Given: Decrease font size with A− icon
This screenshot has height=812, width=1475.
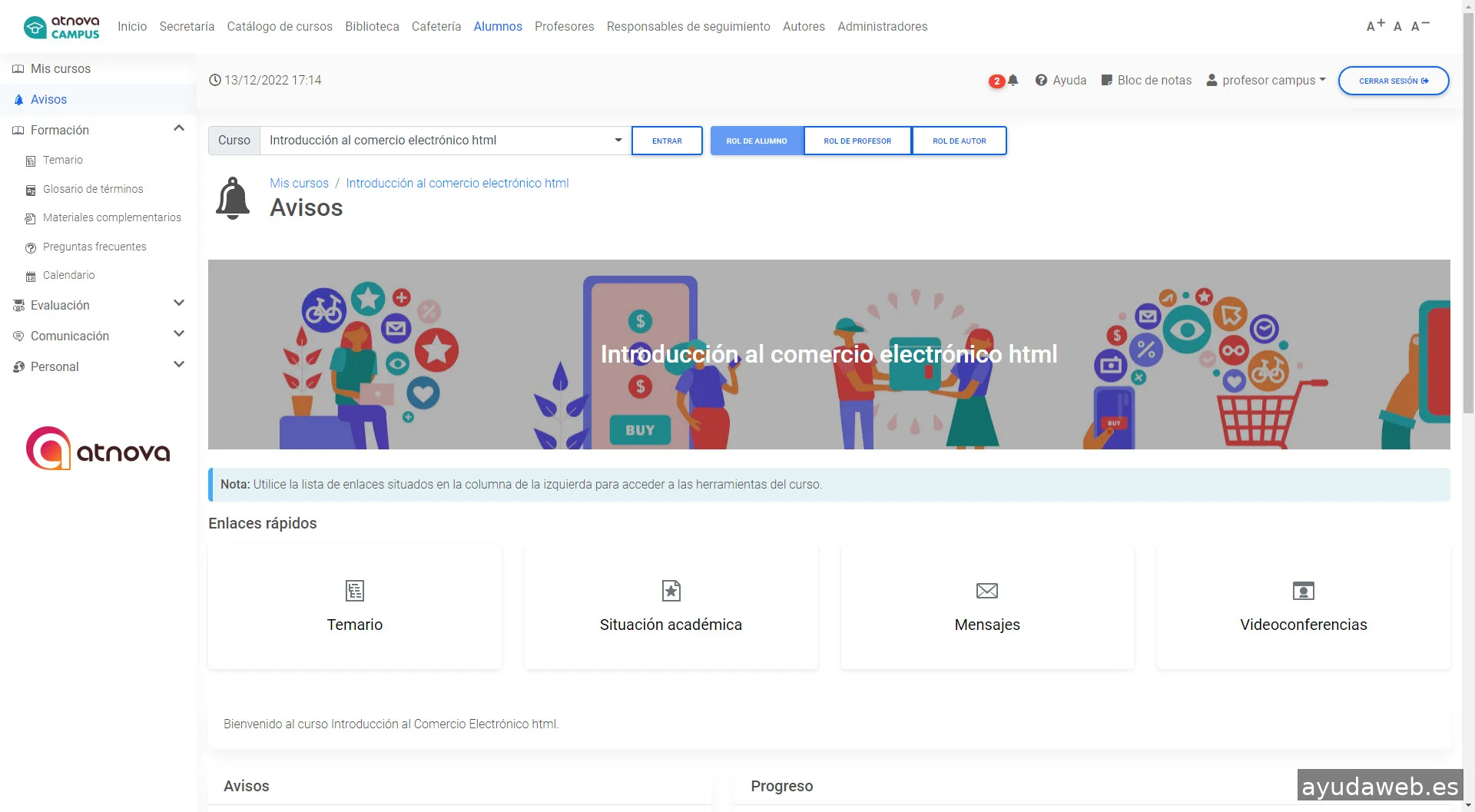Looking at the screenshot, I should coord(1419,26).
